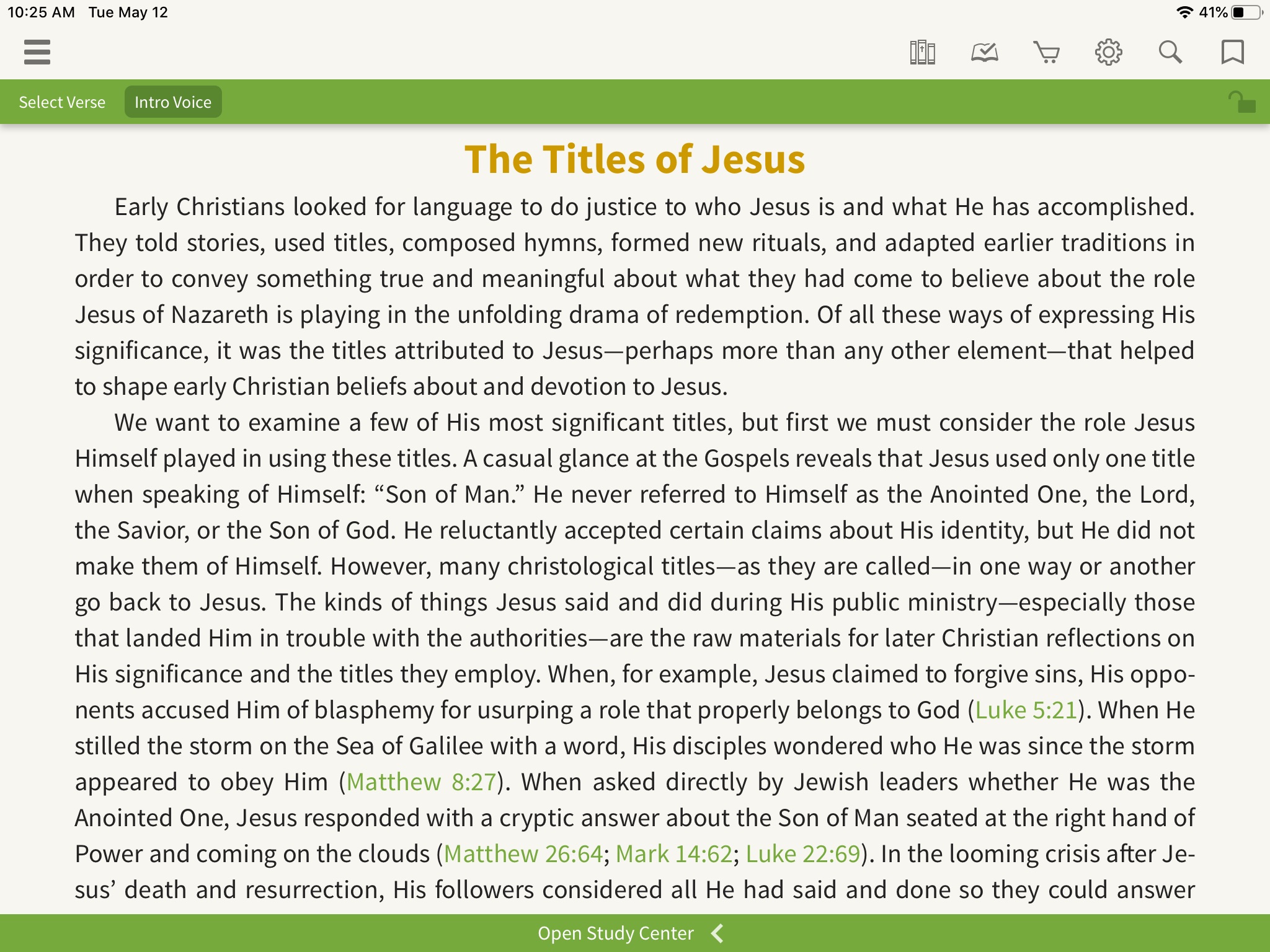Viewport: 1270px width, 952px height.
Task: Tap the paragraph starting We want to examine
Action: (635, 656)
